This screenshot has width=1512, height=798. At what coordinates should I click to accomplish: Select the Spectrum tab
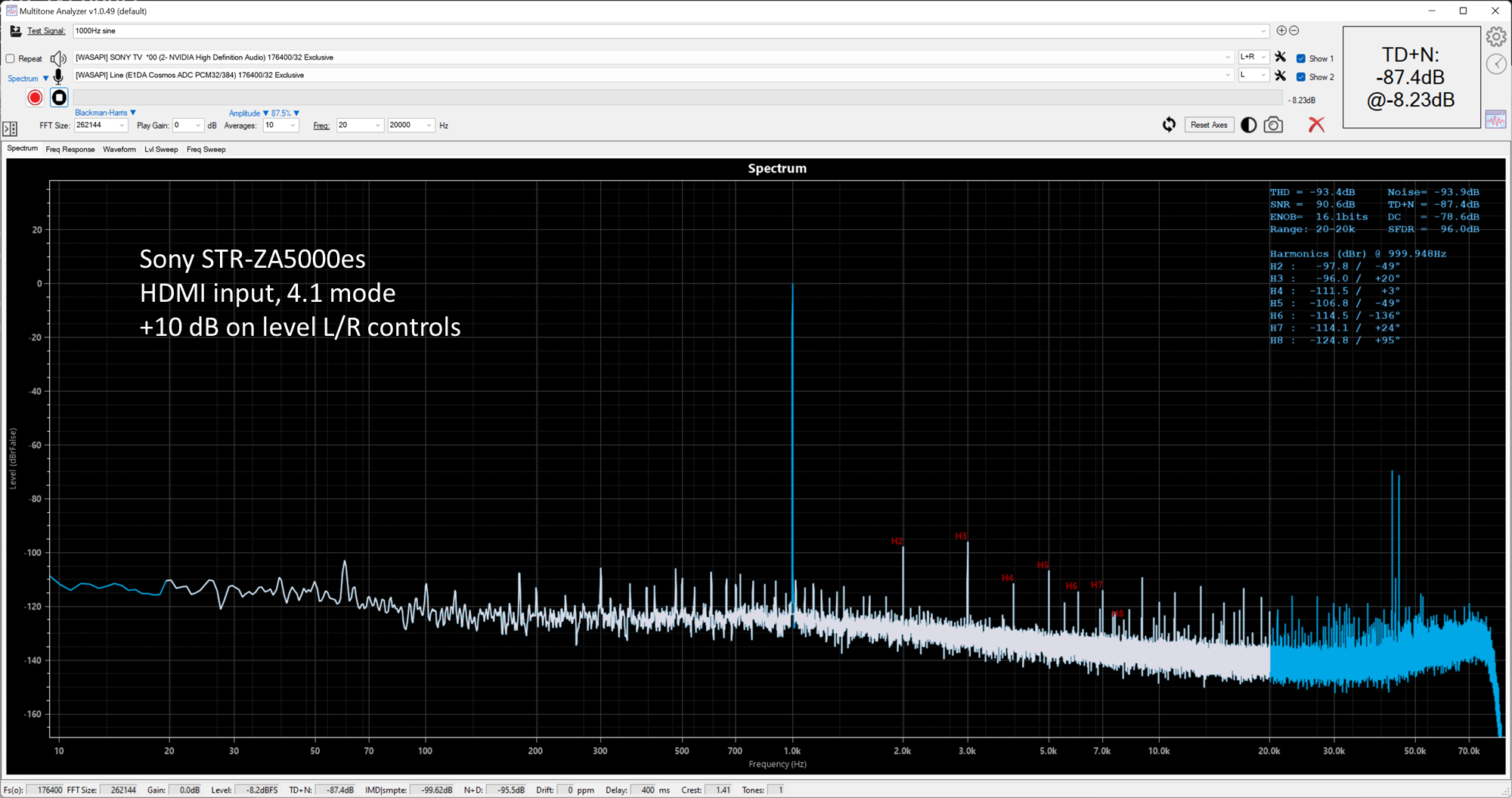click(22, 148)
